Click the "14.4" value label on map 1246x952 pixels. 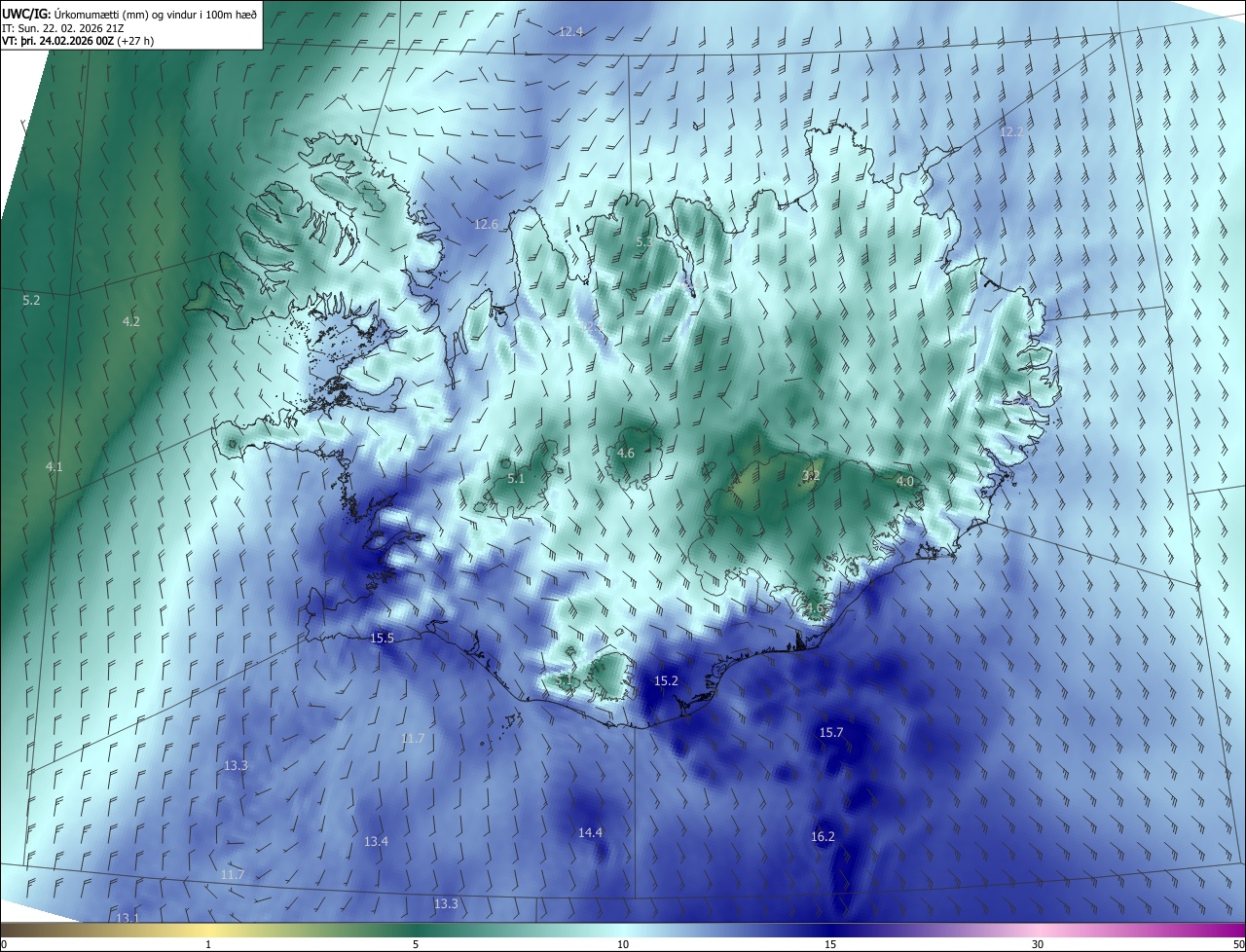pos(591,832)
